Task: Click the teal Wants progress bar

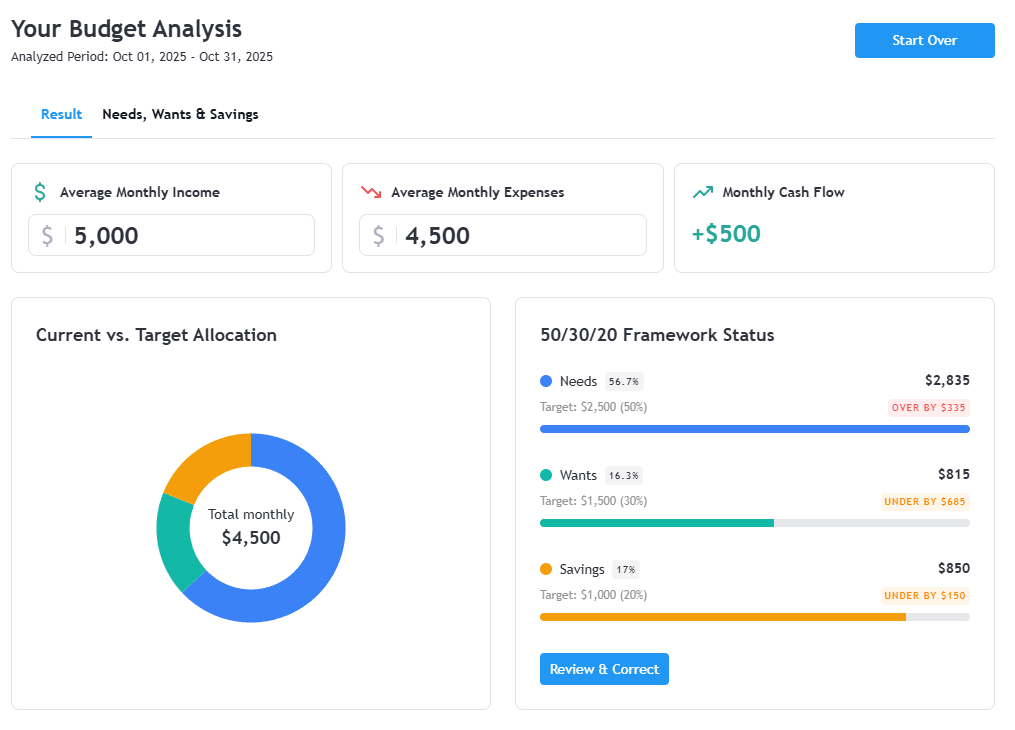Action: (x=656, y=523)
